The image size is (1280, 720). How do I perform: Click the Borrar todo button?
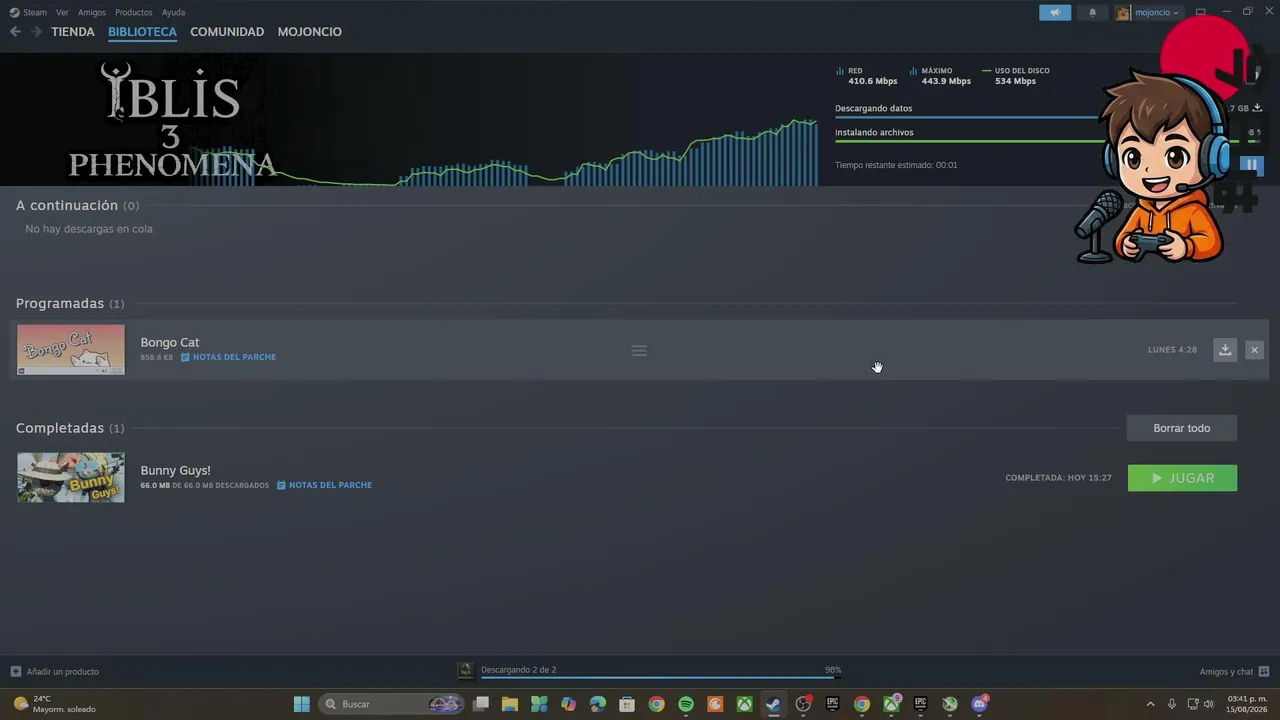coord(1182,428)
